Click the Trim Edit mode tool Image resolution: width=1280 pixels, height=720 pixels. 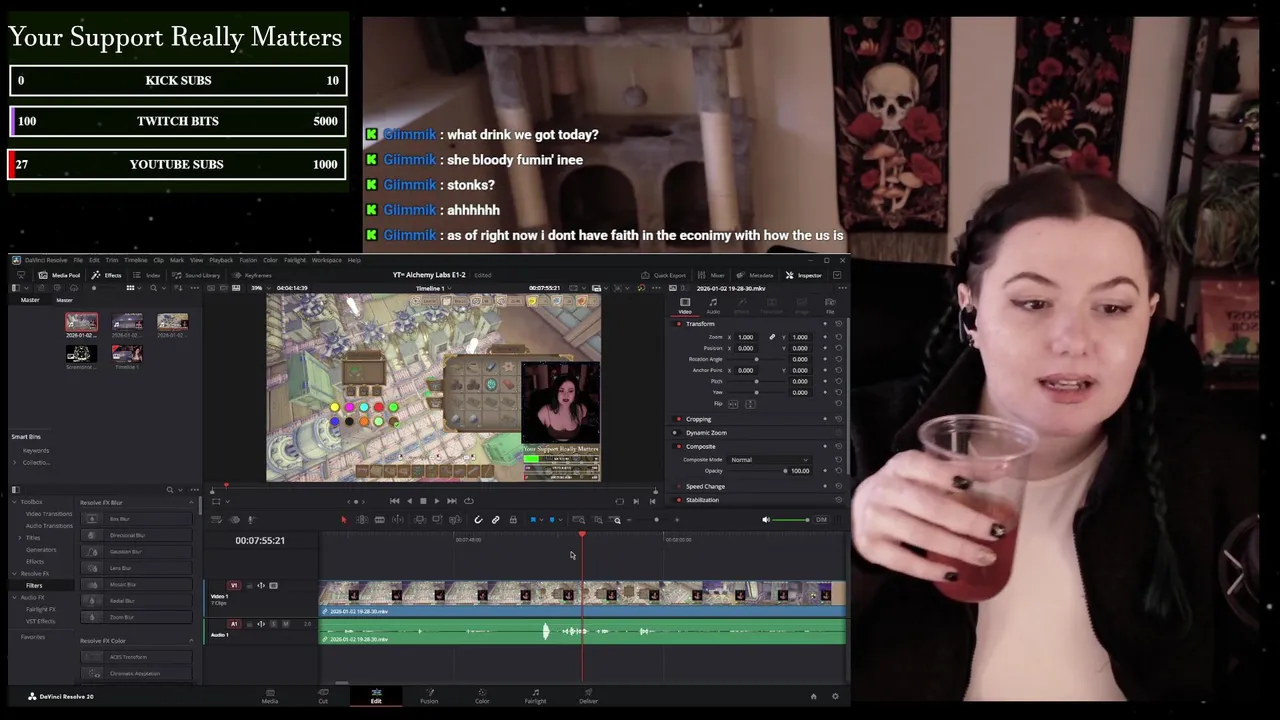pyautogui.click(x=361, y=520)
